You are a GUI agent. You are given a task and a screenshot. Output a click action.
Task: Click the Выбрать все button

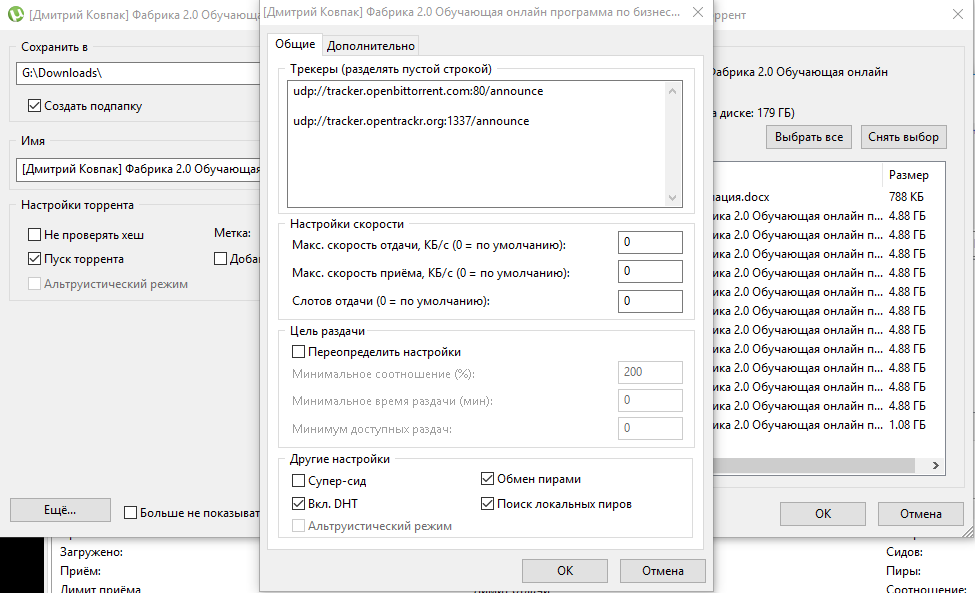tap(808, 136)
